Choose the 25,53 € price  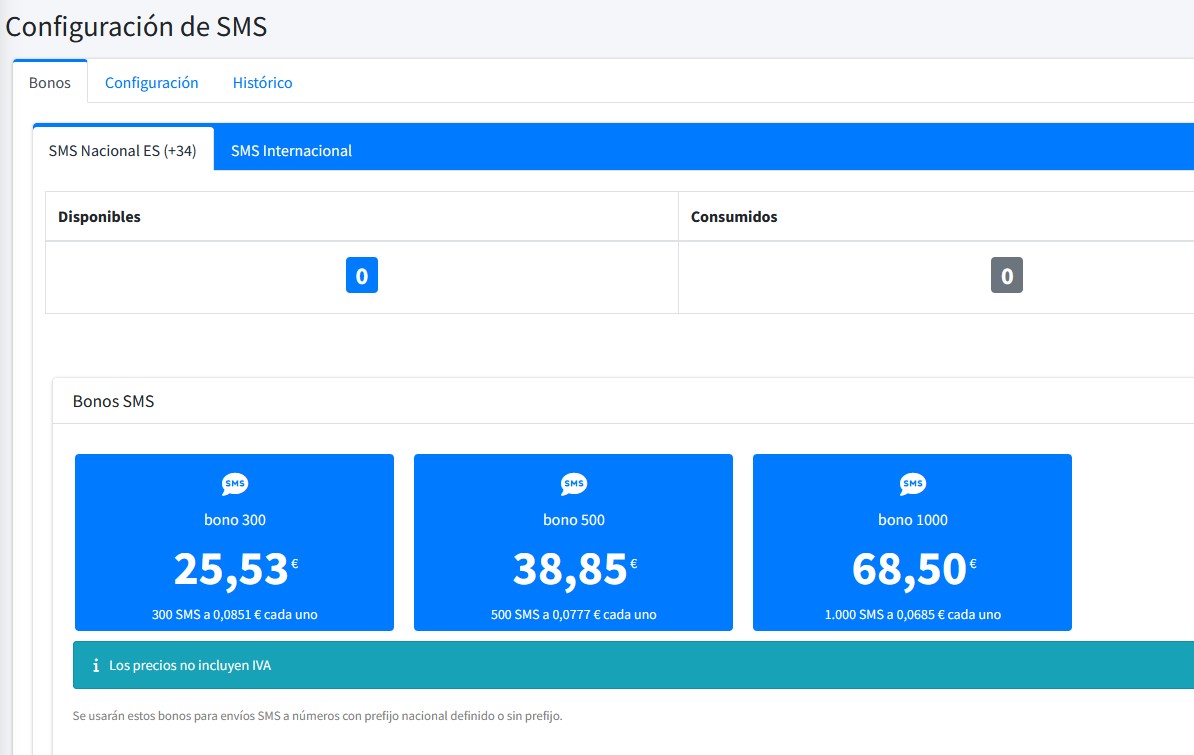[234, 568]
